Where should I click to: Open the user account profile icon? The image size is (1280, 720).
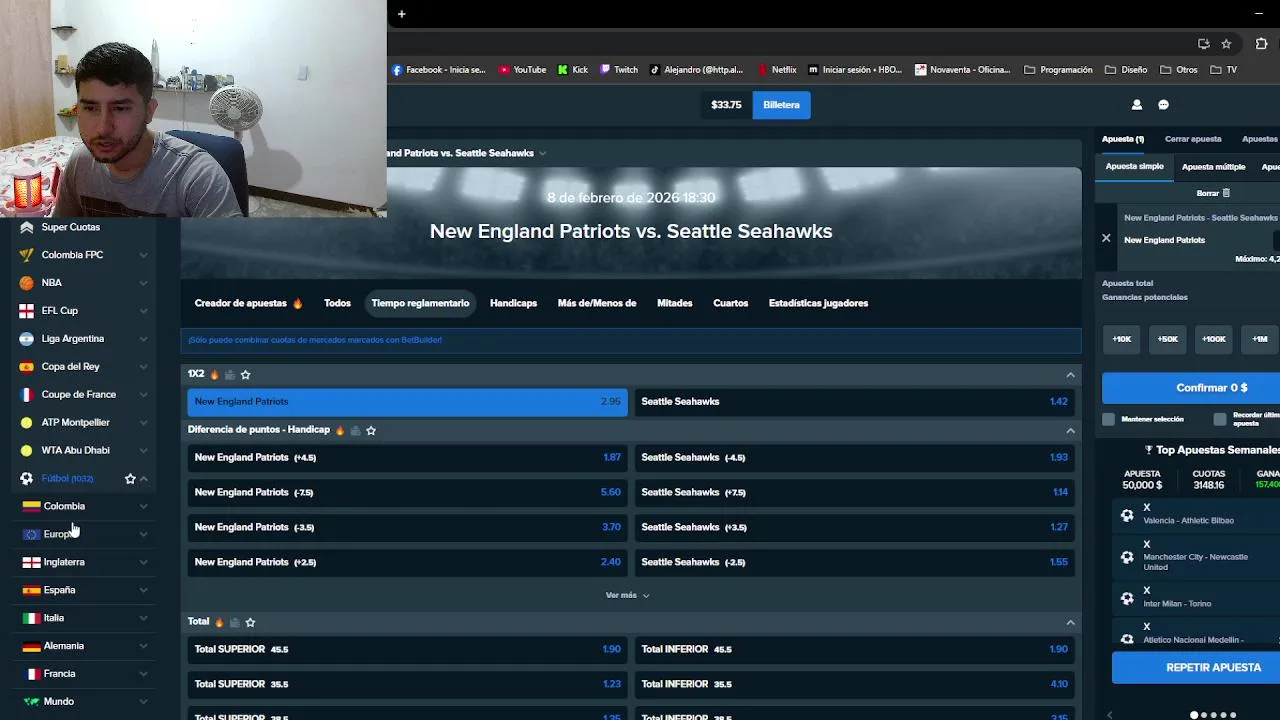coord(1136,105)
